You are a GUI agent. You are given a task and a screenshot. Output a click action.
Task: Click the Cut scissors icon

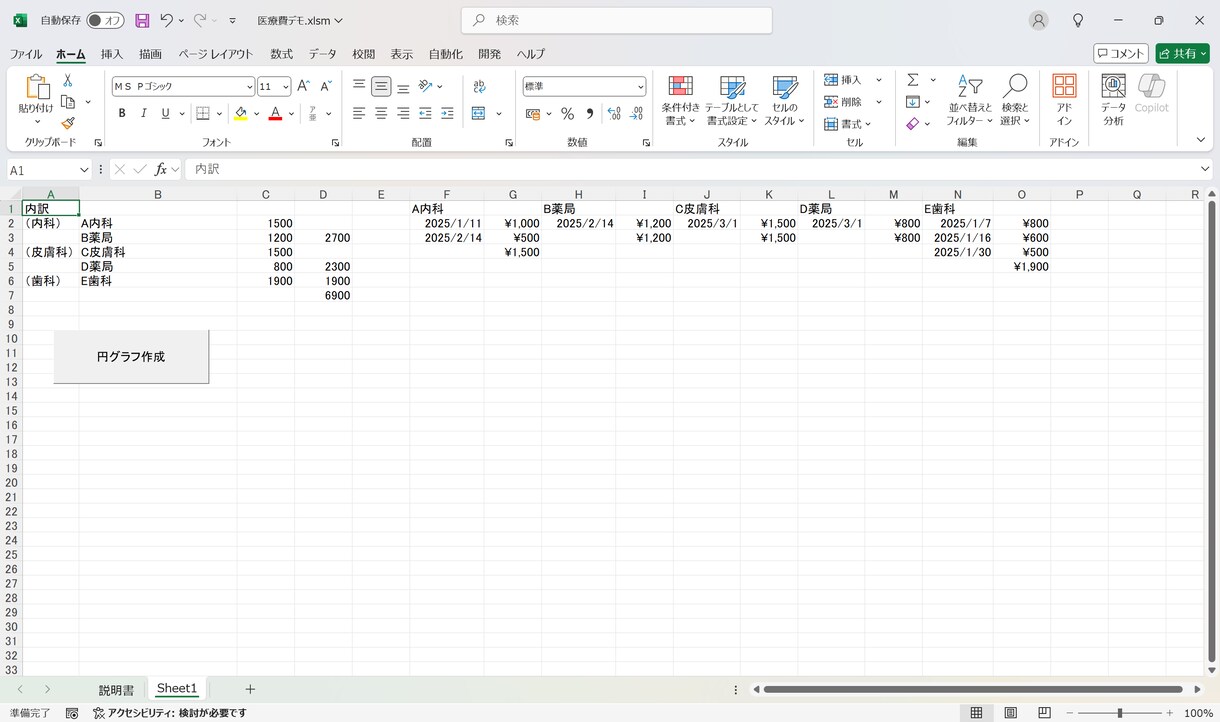click(x=68, y=80)
